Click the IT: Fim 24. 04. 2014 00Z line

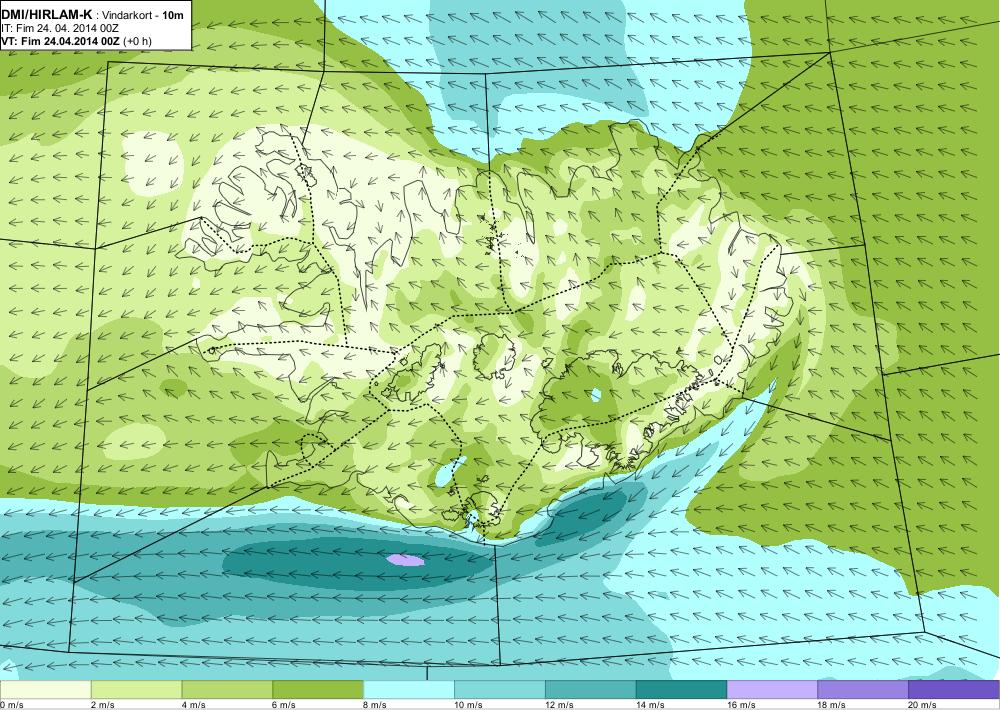pos(60,28)
